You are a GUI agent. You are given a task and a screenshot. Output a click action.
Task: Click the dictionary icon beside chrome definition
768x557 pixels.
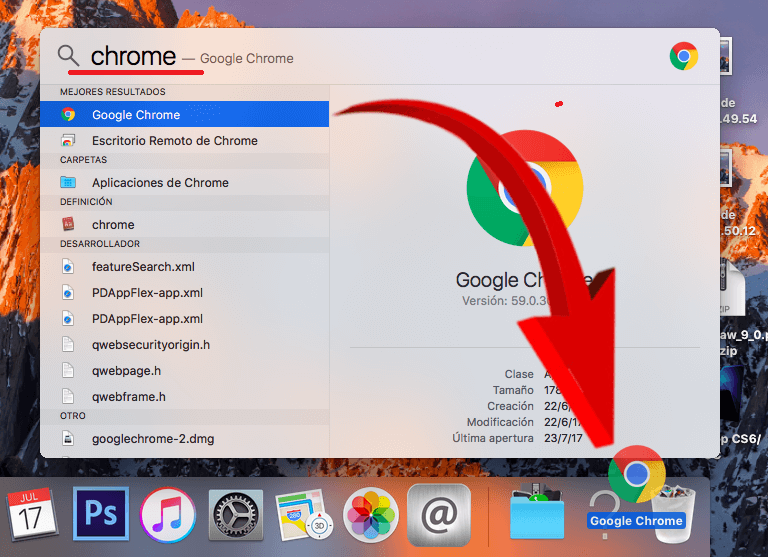(x=68, y=224)
